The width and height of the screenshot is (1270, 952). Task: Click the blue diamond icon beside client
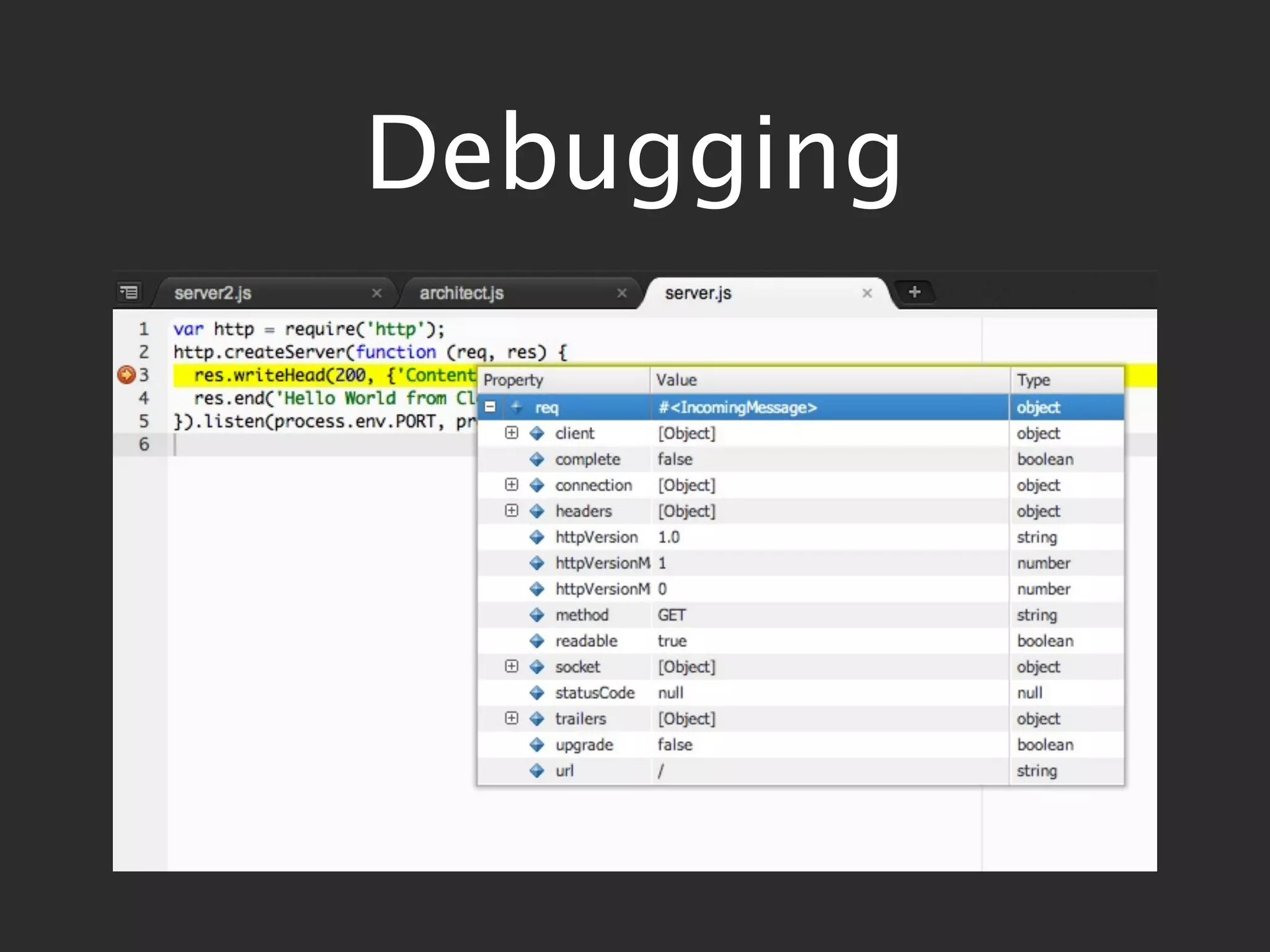tap(537, 433)
